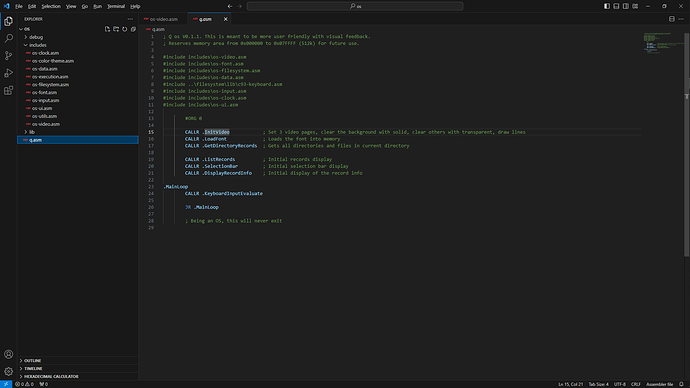Open the Go menu
690x388 pixels.
tap(84, 6)
